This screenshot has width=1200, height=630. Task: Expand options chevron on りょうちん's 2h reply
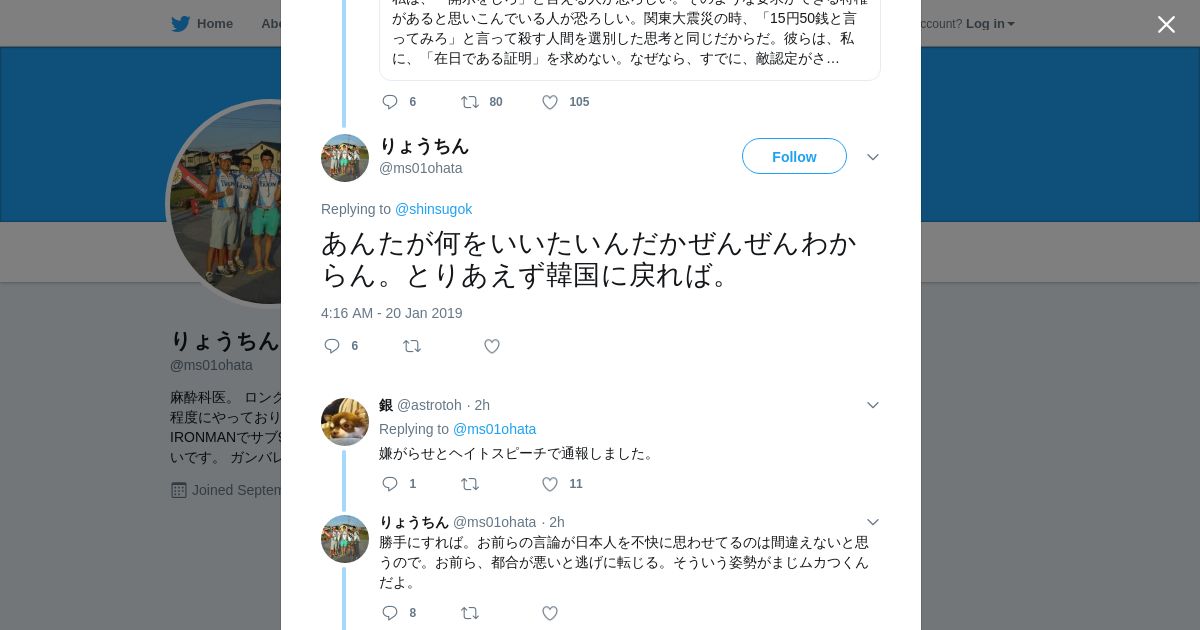pos(873,522)
